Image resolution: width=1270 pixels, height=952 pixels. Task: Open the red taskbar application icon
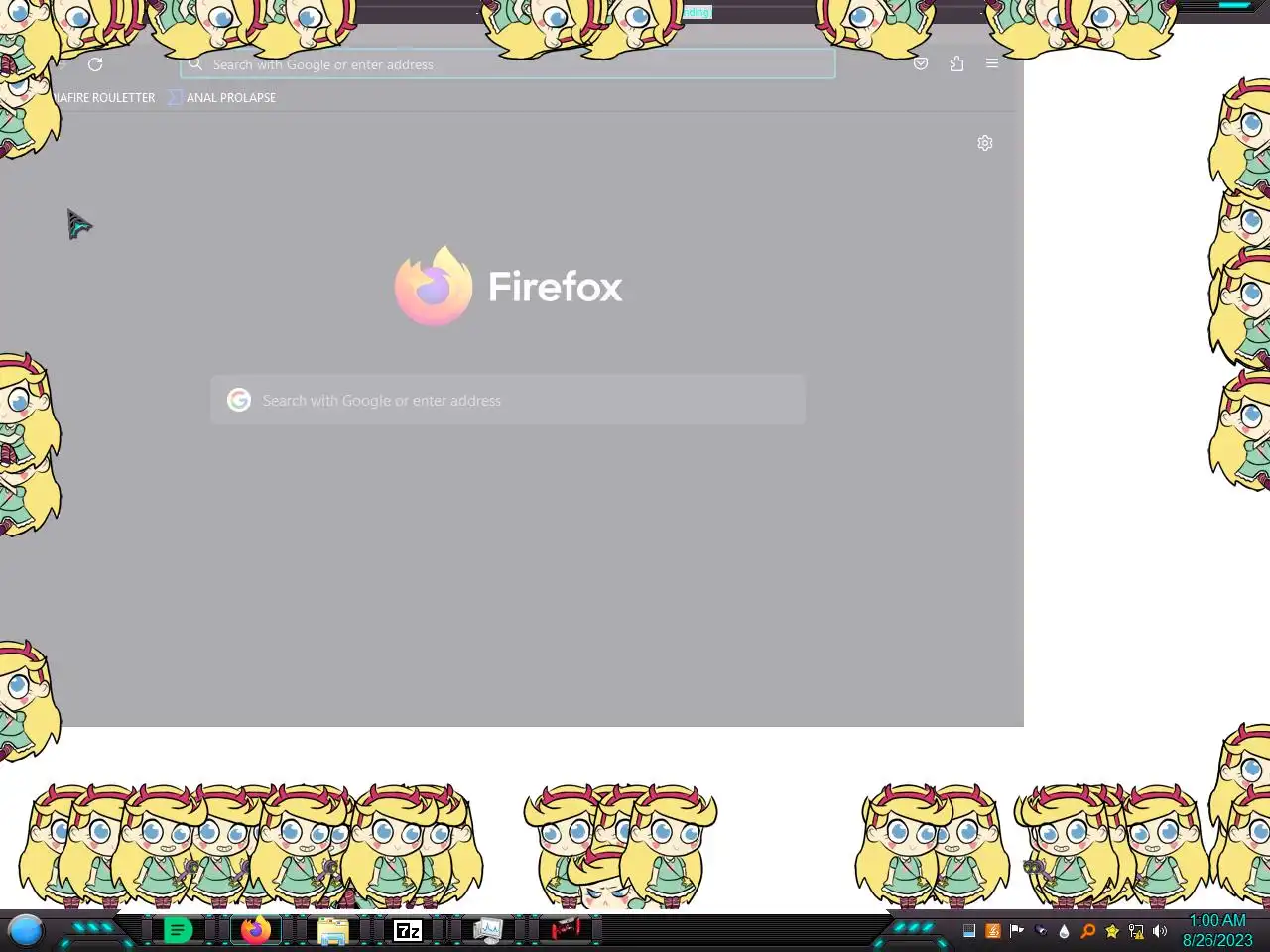coord(566,929)
